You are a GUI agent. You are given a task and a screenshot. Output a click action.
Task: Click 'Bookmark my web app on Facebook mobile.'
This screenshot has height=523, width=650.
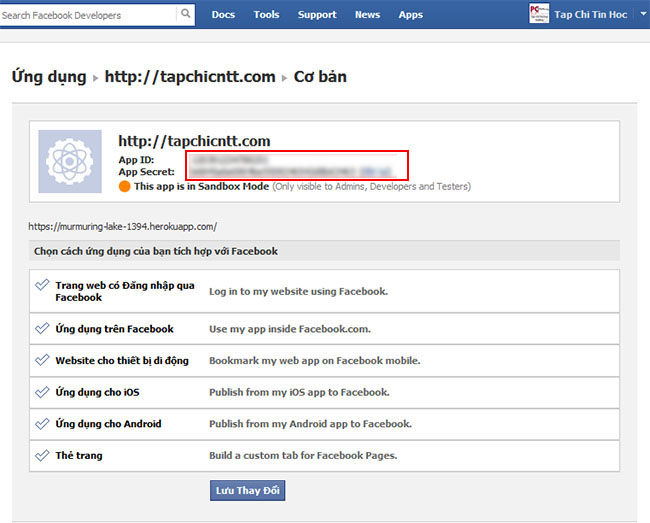[x=315, y=361]
